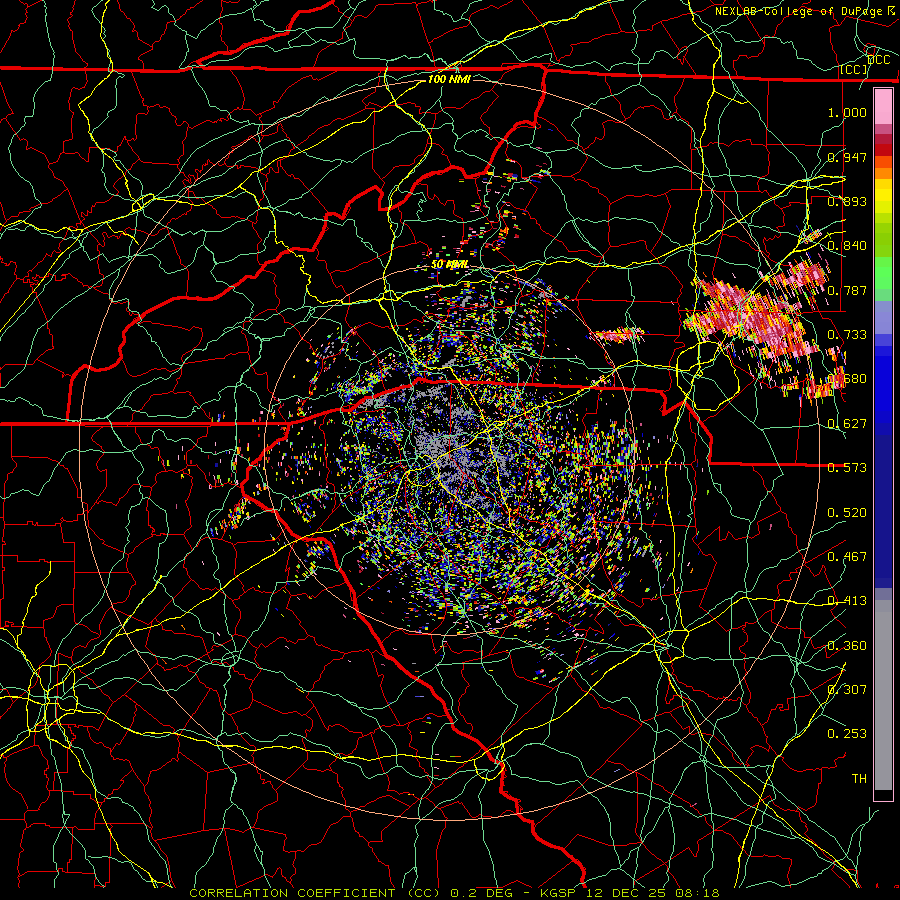This screenshot has width=900, height=900.
Task: Click the [CC] legend title
Action: [854, 69]
